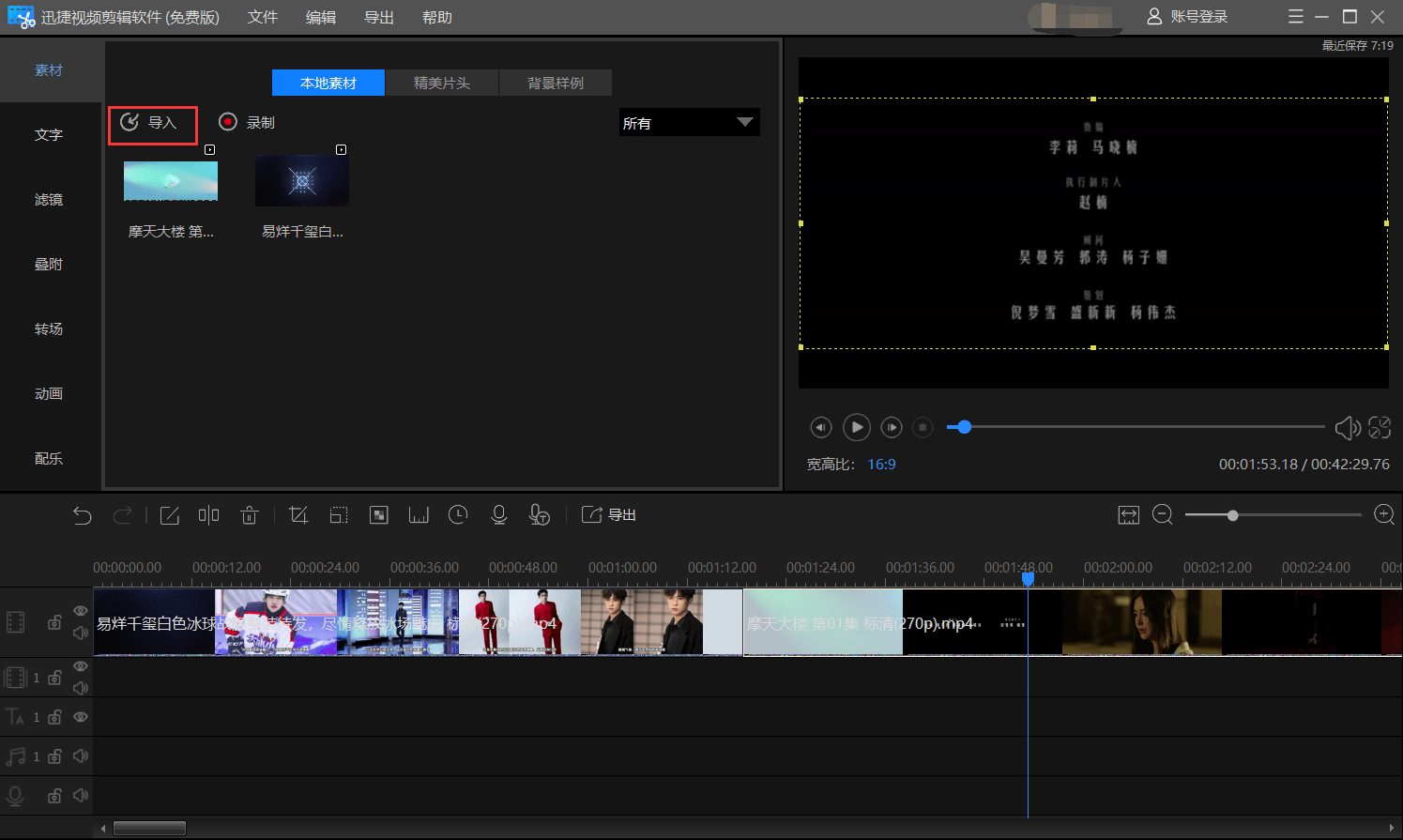Image resolution: width=1403 pixels, height=840 pixels.
Task: Select the 易烊千玺白 media thumbnail
Action: pyautogui.click(x=302, y=180)
